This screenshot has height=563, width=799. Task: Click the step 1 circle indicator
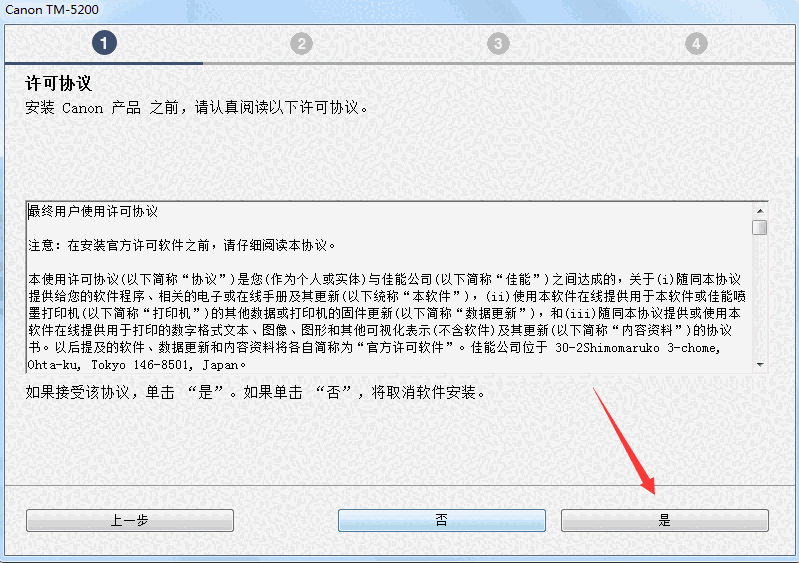point(104,43)
